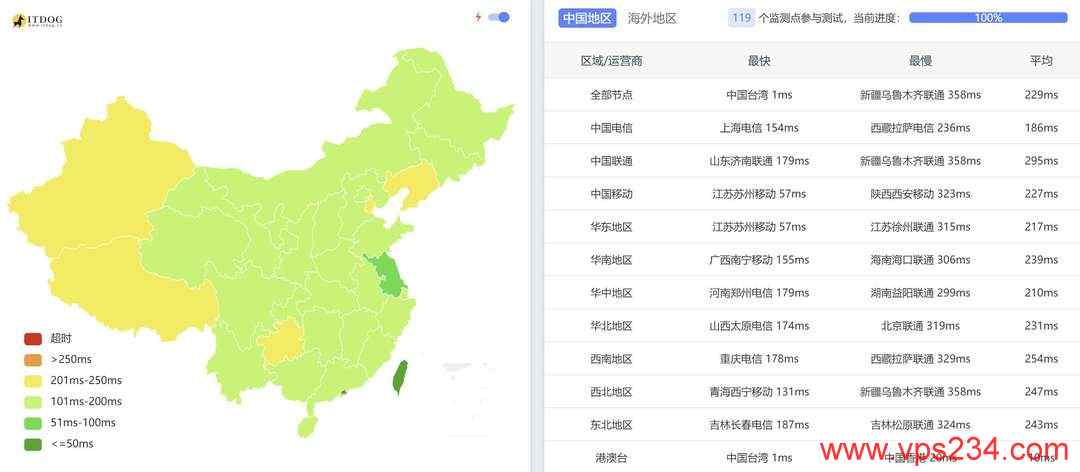
Task: Toggle the 101ms-200ms legend swatch
Action: [33, 402]
